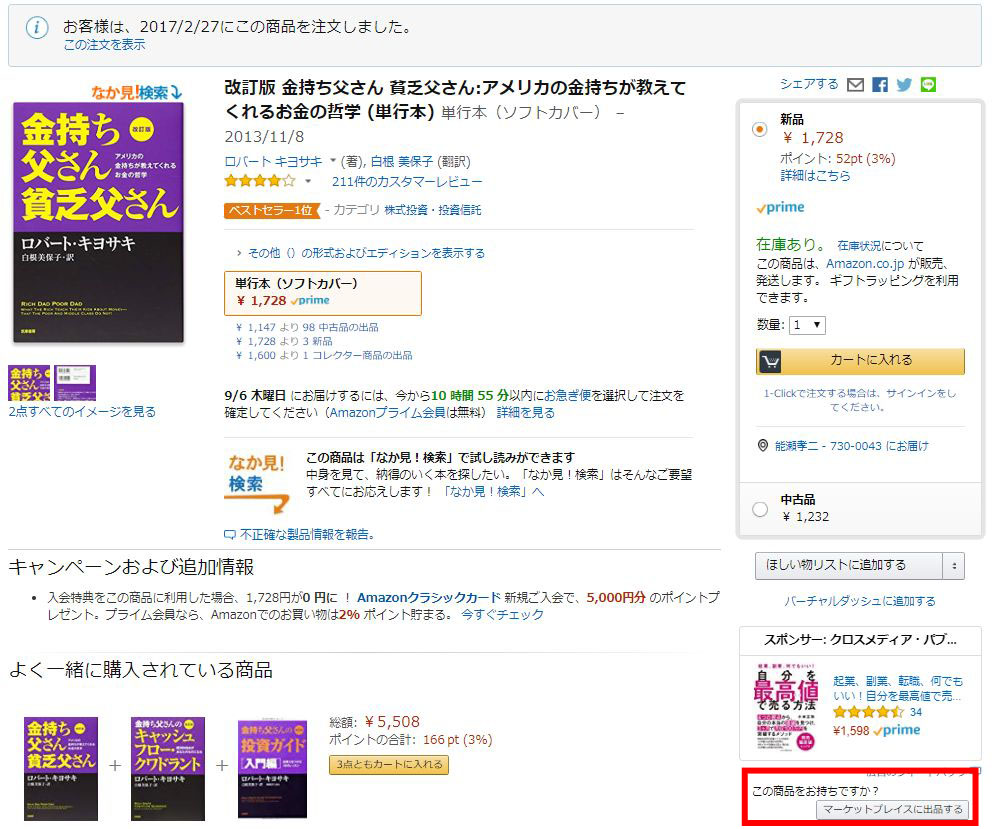Click 詳細を見る delivery details link
The height and width of the screenshot is (829, 992).
pyautogui.click(x=525, y=413)
